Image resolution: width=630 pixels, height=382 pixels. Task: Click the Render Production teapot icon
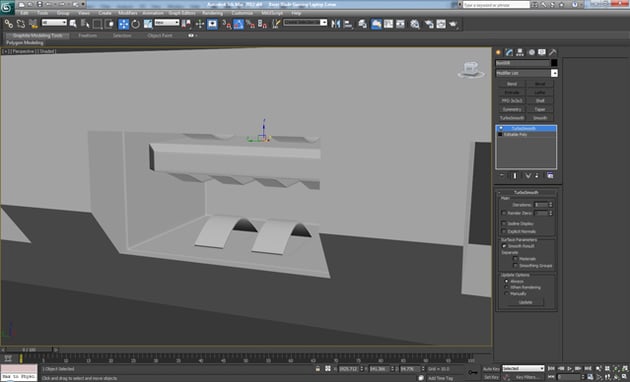pos(454,24)
